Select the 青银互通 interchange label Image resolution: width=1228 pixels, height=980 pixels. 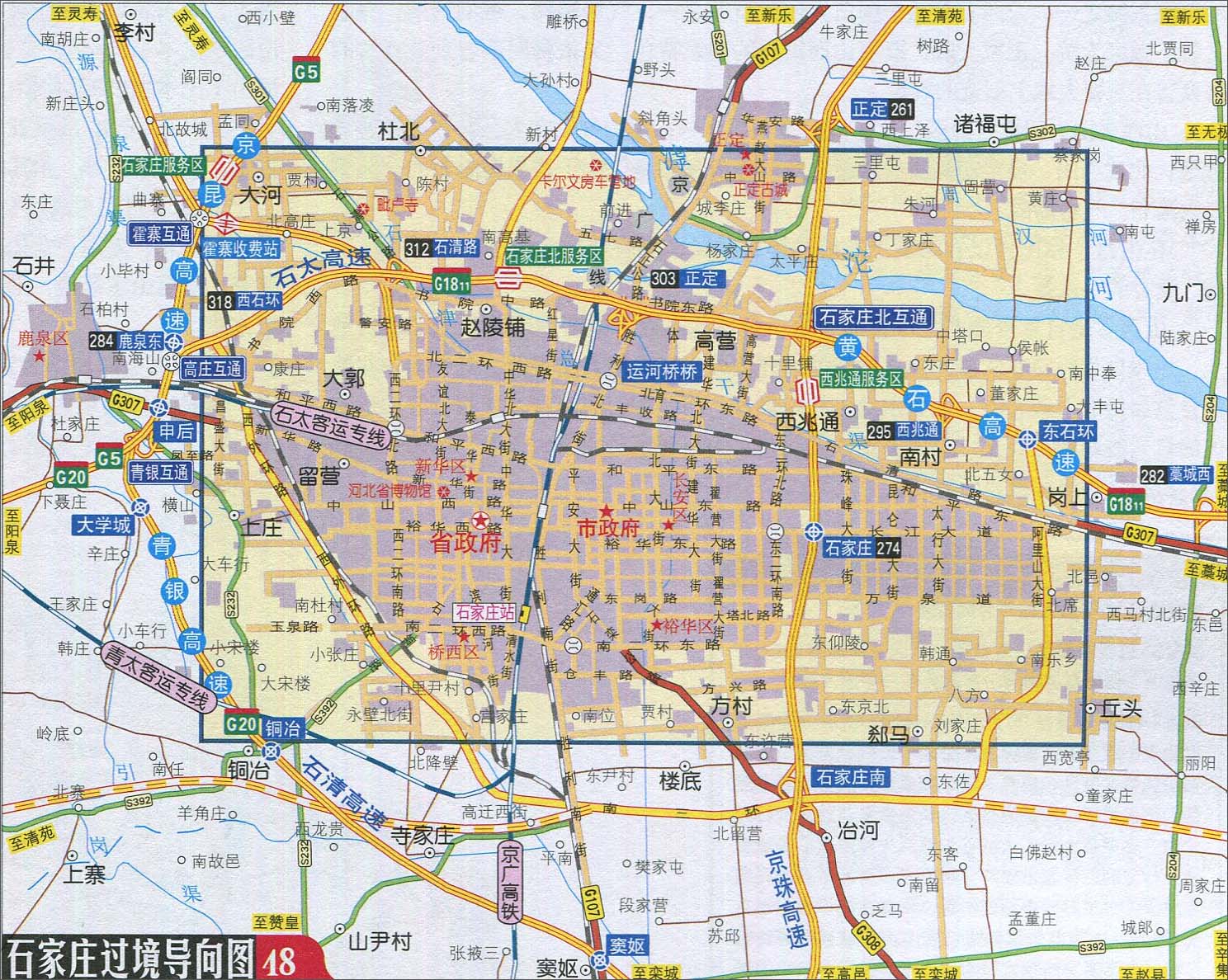pyautogui.click(x=160, y=472)
